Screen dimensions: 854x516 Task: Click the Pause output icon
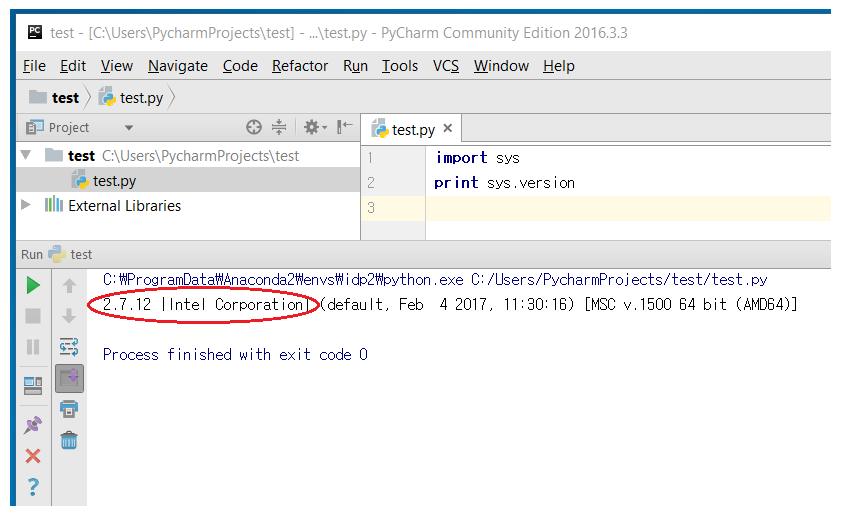(33, 347)
